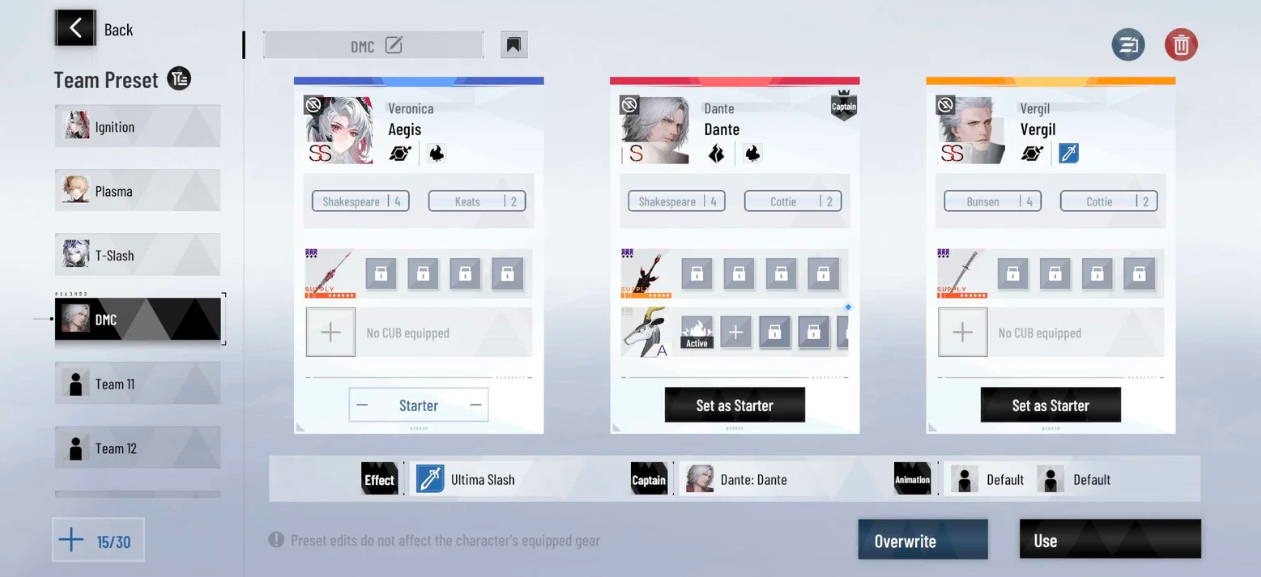Click Dante's equipped CUB icon

click(646, 333)
